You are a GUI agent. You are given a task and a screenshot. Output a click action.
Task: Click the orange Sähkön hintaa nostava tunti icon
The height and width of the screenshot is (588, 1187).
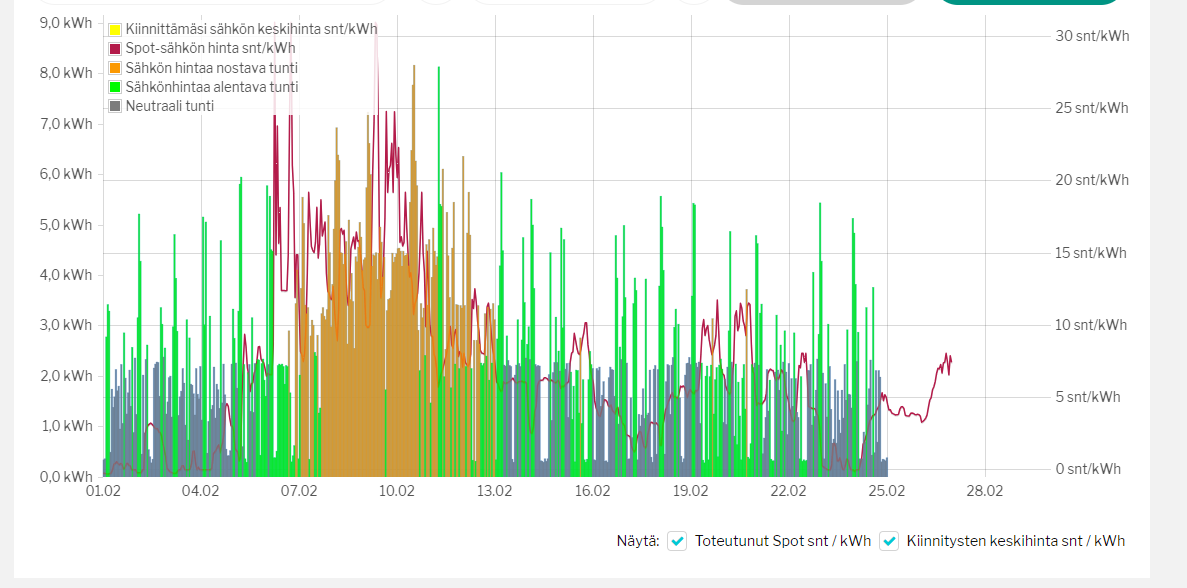(115, 68)
